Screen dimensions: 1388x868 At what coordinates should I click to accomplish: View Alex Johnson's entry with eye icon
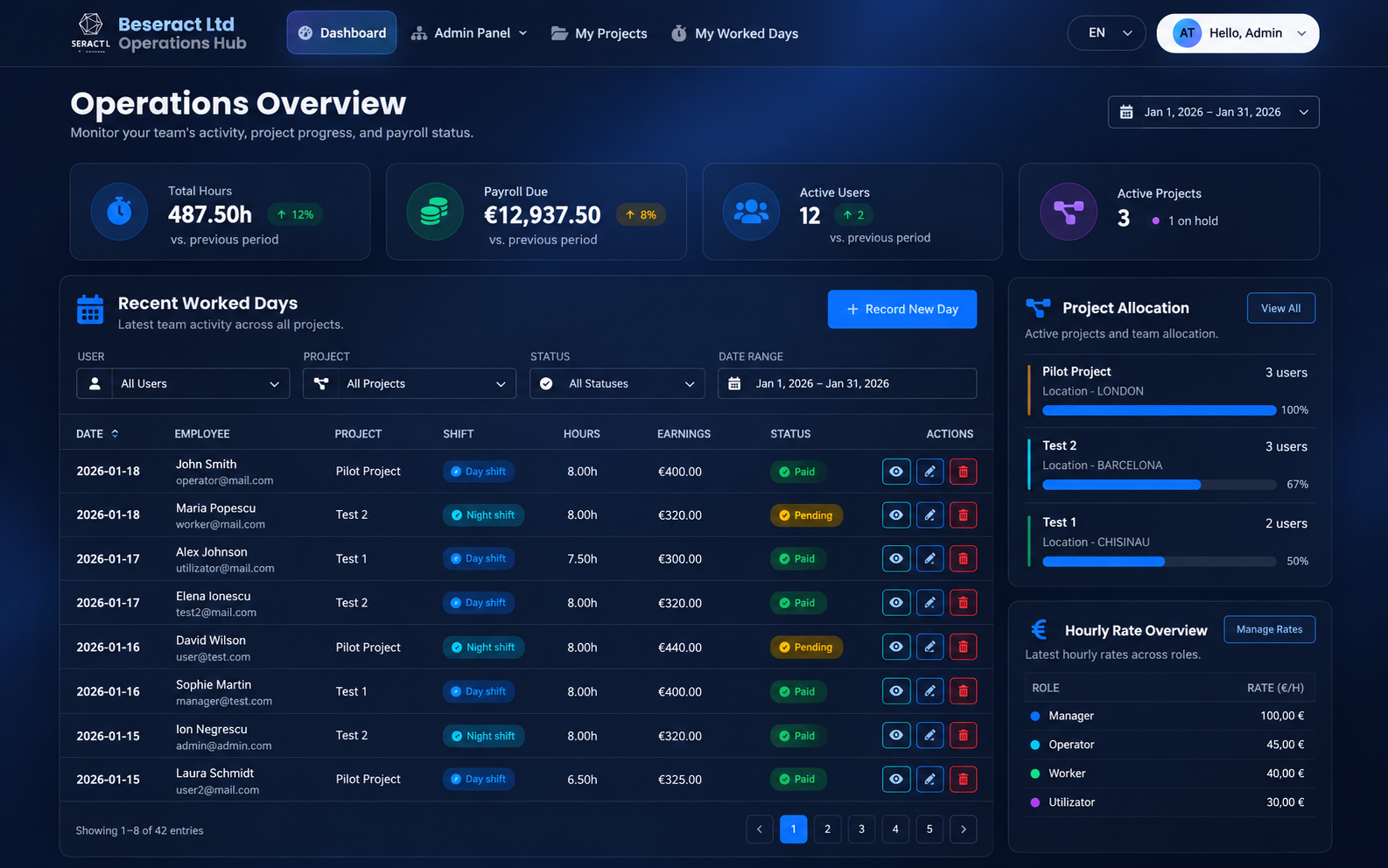(896, 558)
